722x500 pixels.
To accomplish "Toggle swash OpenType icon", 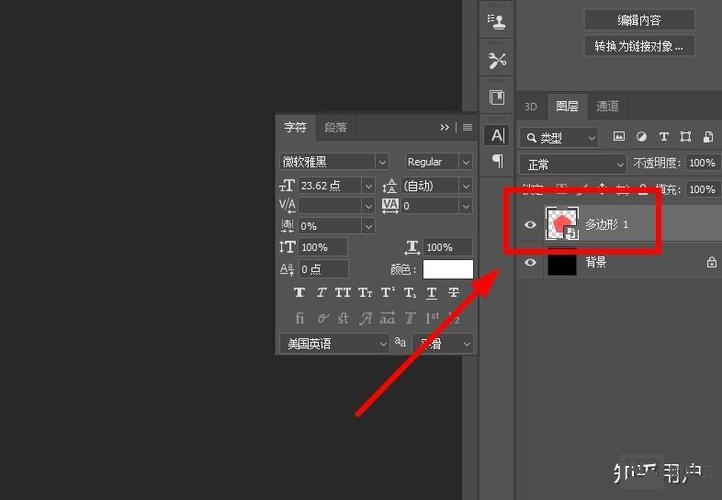I will tap(365, 318).
